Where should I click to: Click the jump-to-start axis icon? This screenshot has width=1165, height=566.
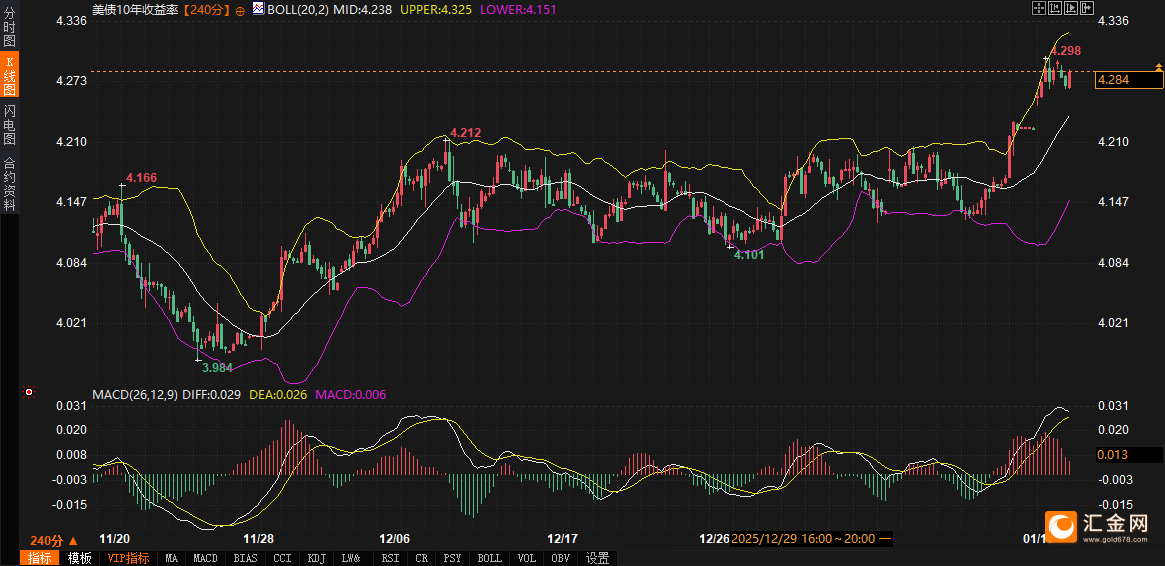click(1053, 9)
